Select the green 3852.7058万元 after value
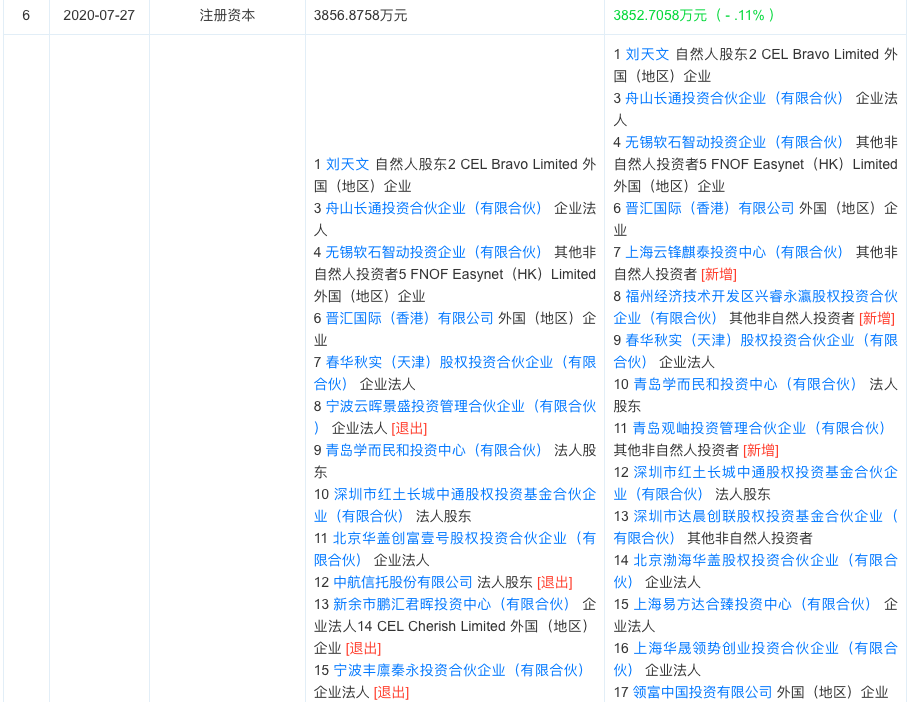Screen dimensions: 908x702 coord(661,16)
